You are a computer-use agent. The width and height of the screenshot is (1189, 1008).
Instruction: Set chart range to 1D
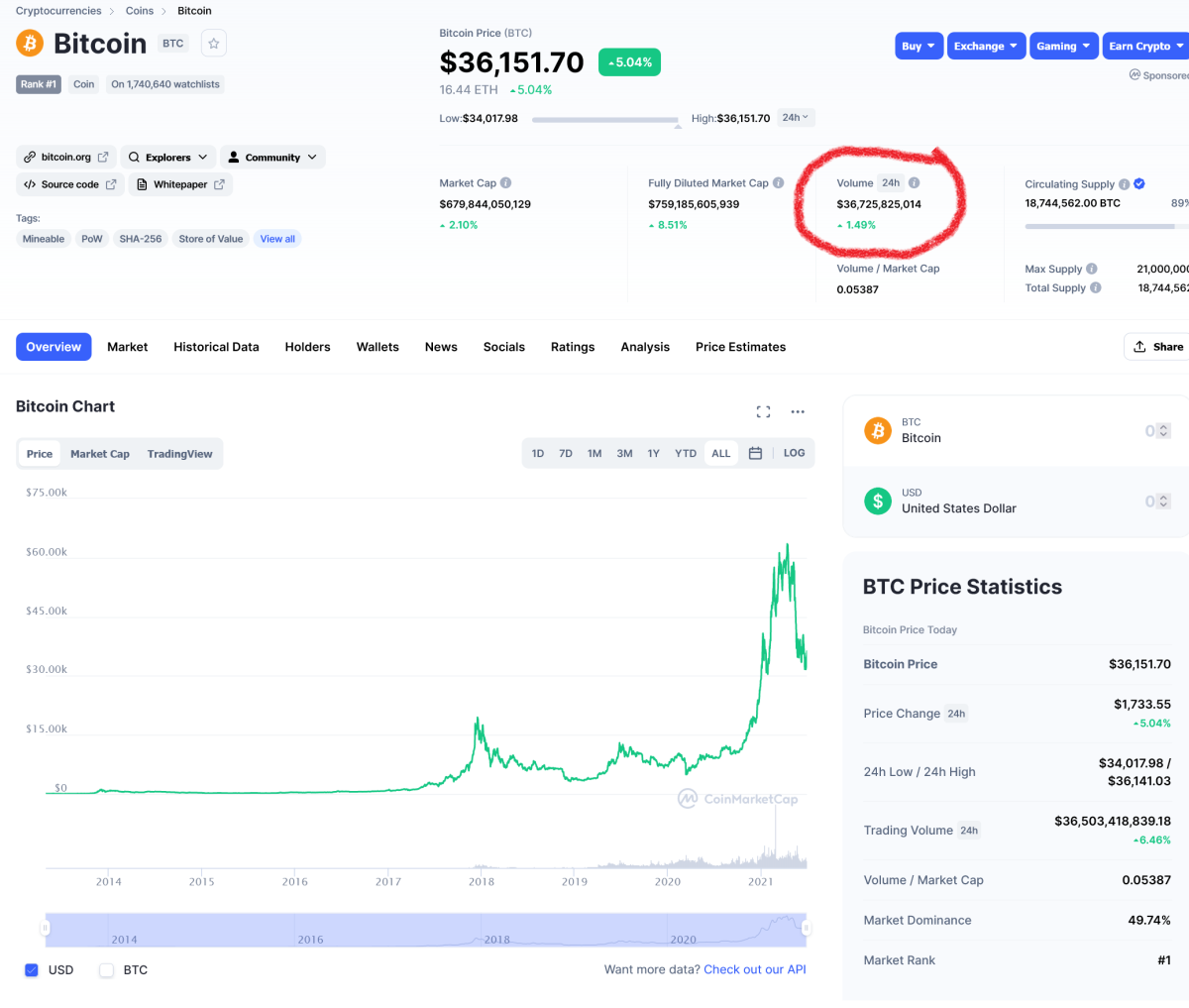click(538, 453)
